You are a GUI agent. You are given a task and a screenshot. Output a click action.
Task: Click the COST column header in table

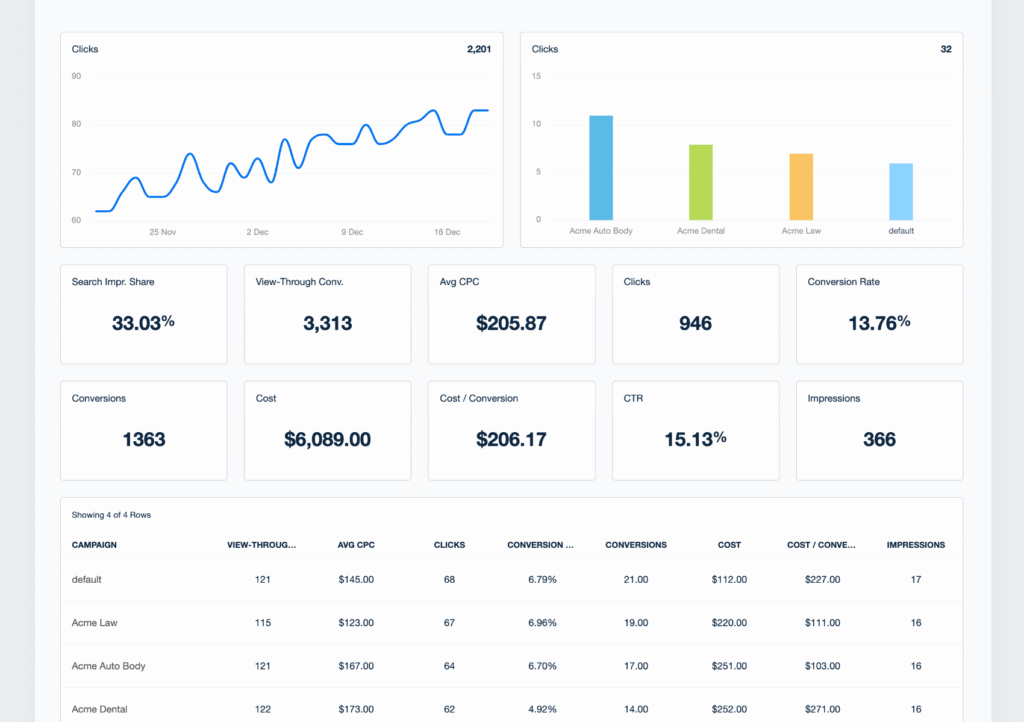pyautogui.click(x=729, y=545)
